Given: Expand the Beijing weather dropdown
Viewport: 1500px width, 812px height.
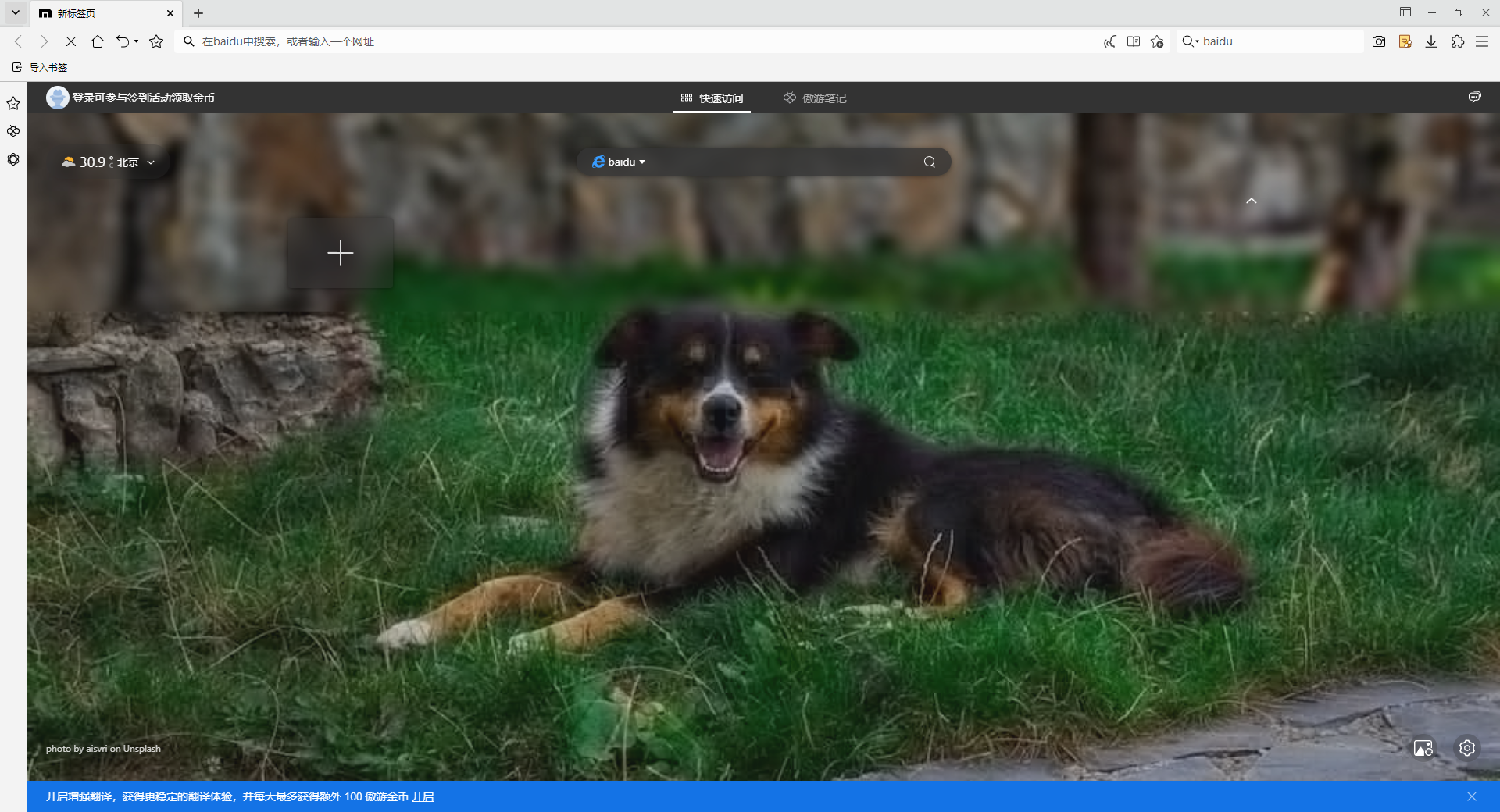Looking at the screenshot, I should click(151, 162).
